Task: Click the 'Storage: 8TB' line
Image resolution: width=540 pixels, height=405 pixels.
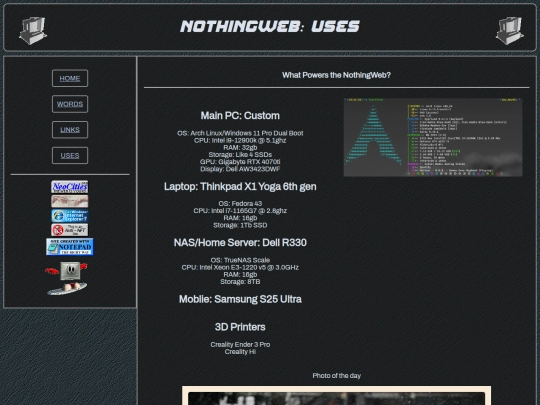Action: click(x=240, y=282)
